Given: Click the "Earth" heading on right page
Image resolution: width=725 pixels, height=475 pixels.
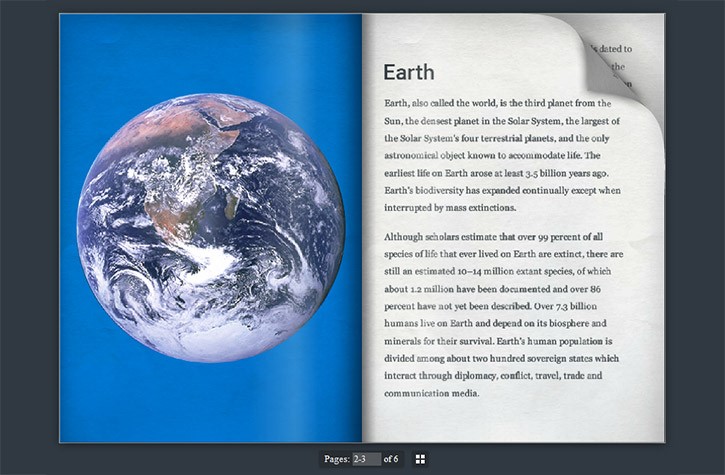Looking at the screenshot, I should click(x=408, y=72).
